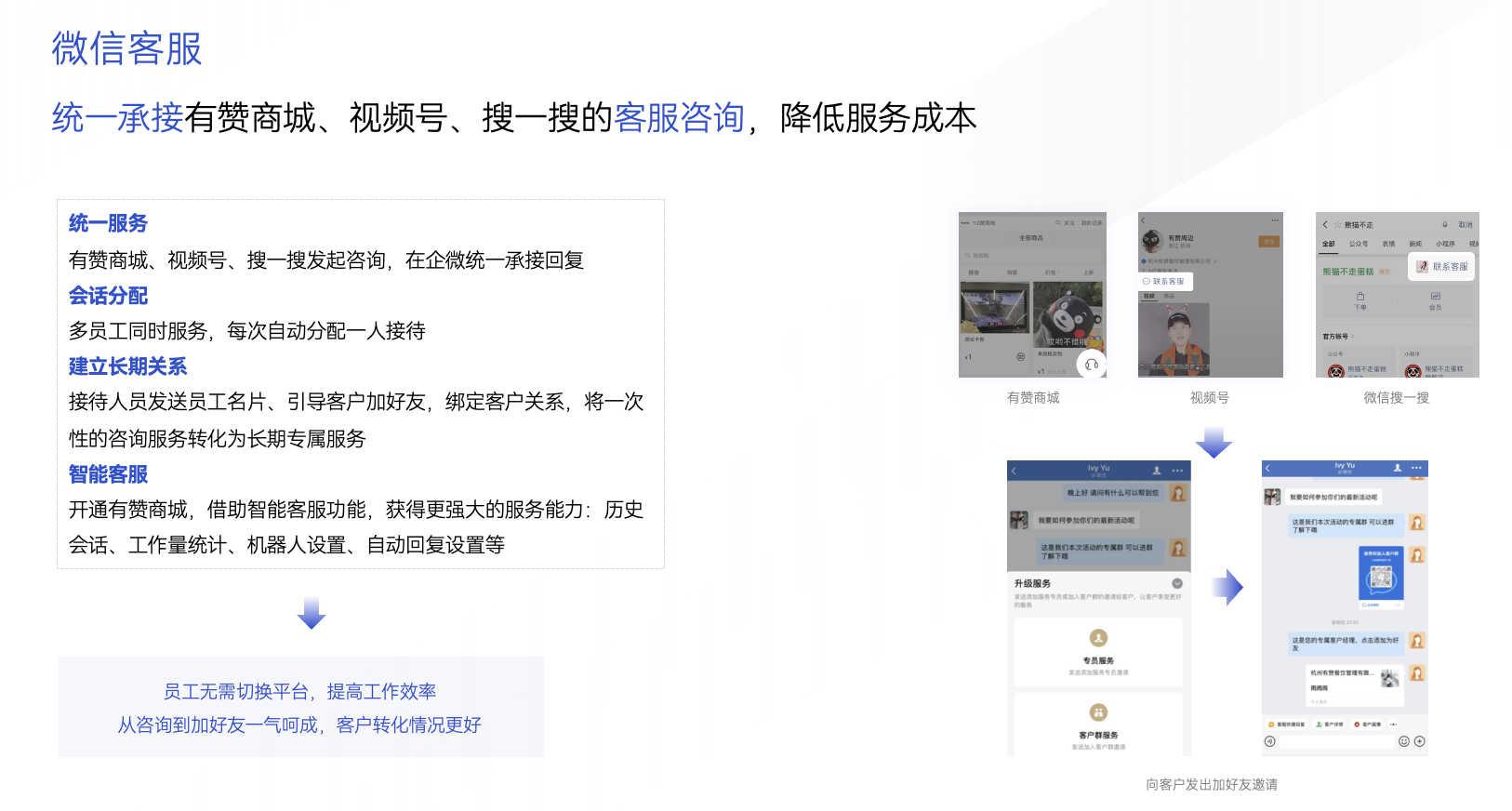Viewport: 1512px width, 811px height.
Task: Play the 视频号 video thumbnail
Action: click(x=1174, y=339)
